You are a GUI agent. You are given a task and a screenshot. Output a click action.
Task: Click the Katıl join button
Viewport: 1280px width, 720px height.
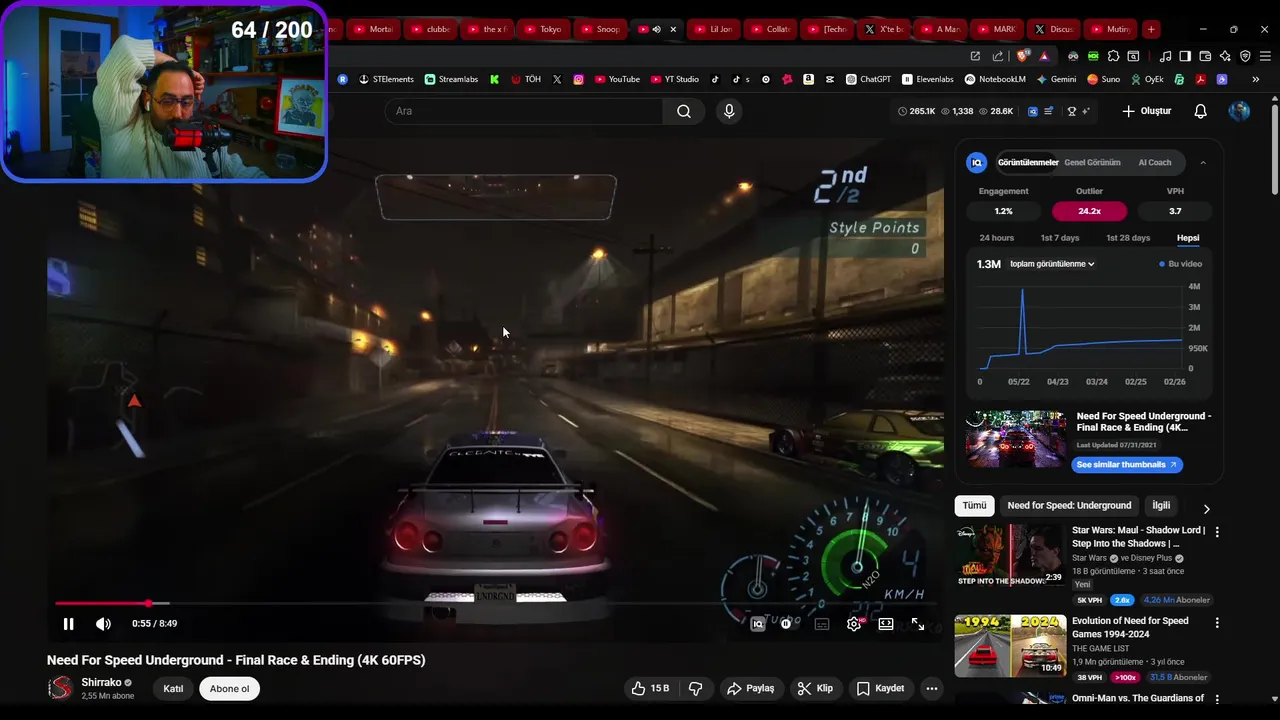pos(173,688)
